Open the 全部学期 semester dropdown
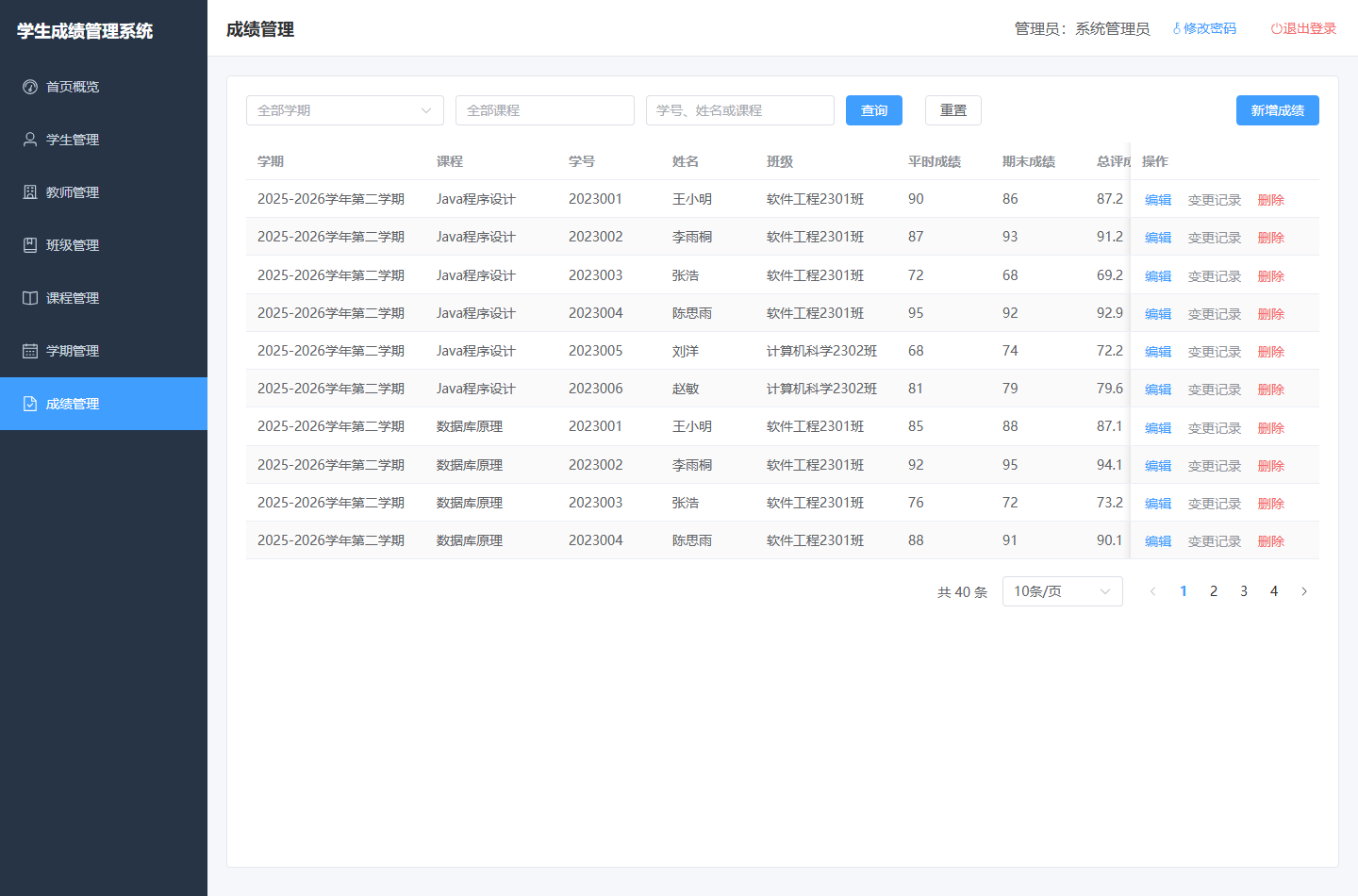The height and width of the screenshot is (896, 1358). coord(345,110)
